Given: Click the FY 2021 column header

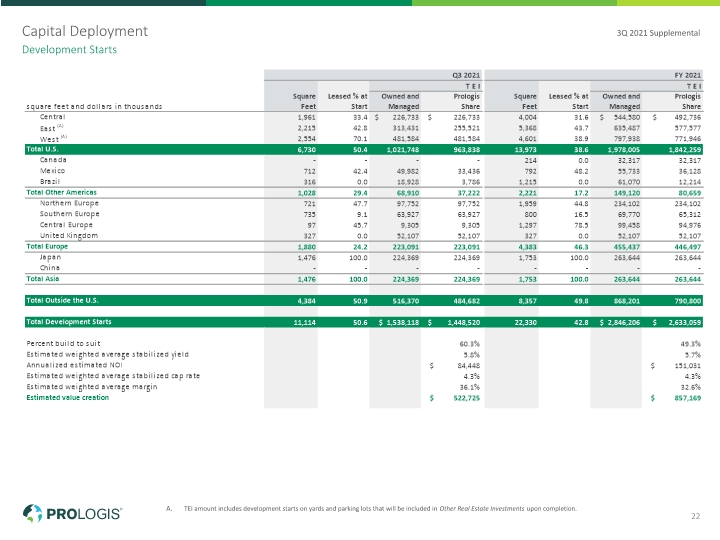Looking at the screenshot, I should point(687,75).
